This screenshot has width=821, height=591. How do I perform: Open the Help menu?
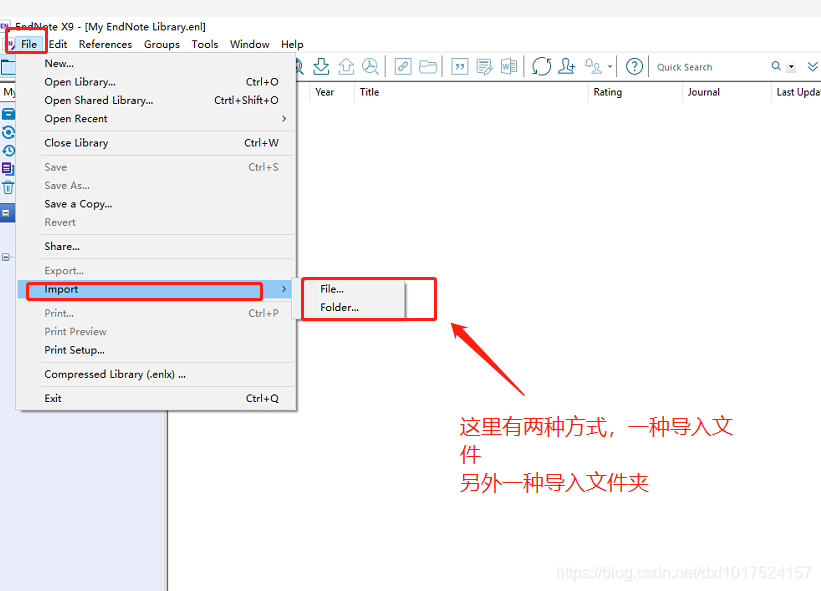(x=292, y=44)
